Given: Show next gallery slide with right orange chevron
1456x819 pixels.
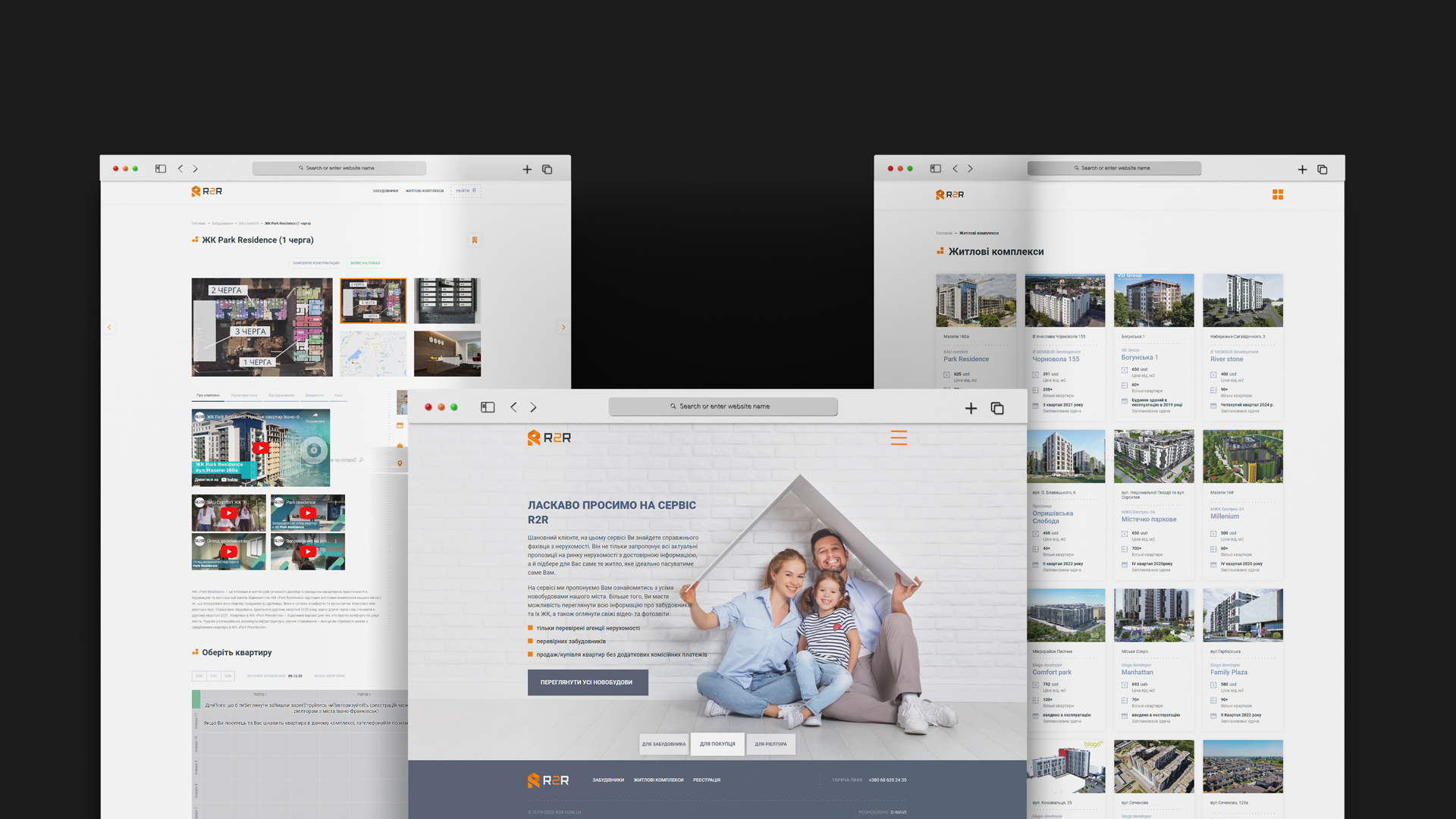Looking at the screenshot, I should pyautogui.click(x=563, y=328).
